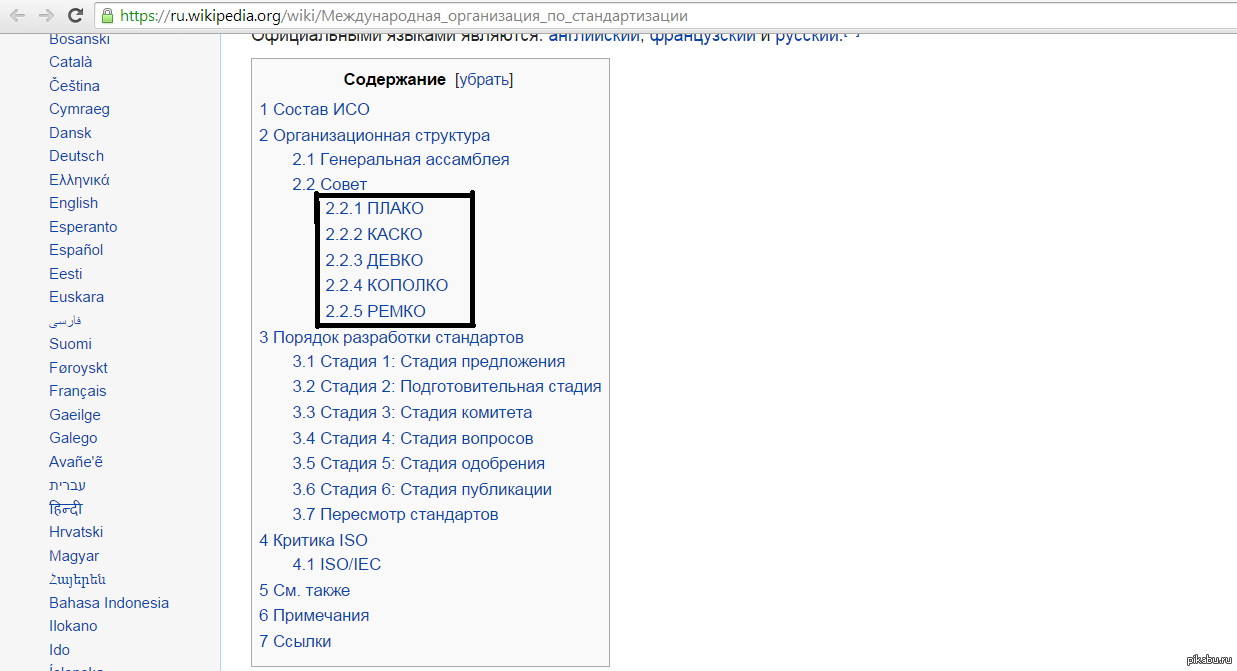Hide contents via the 'убрать' toggle
1237x671 pixels.
pos(484,80)
